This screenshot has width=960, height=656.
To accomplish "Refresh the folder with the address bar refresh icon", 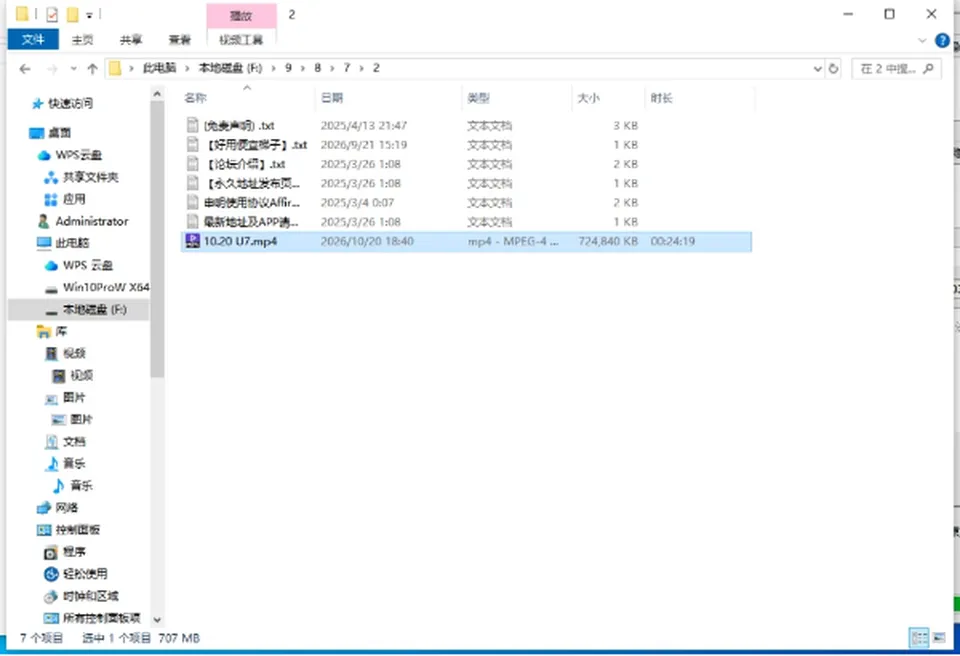I will coord(833,69).
